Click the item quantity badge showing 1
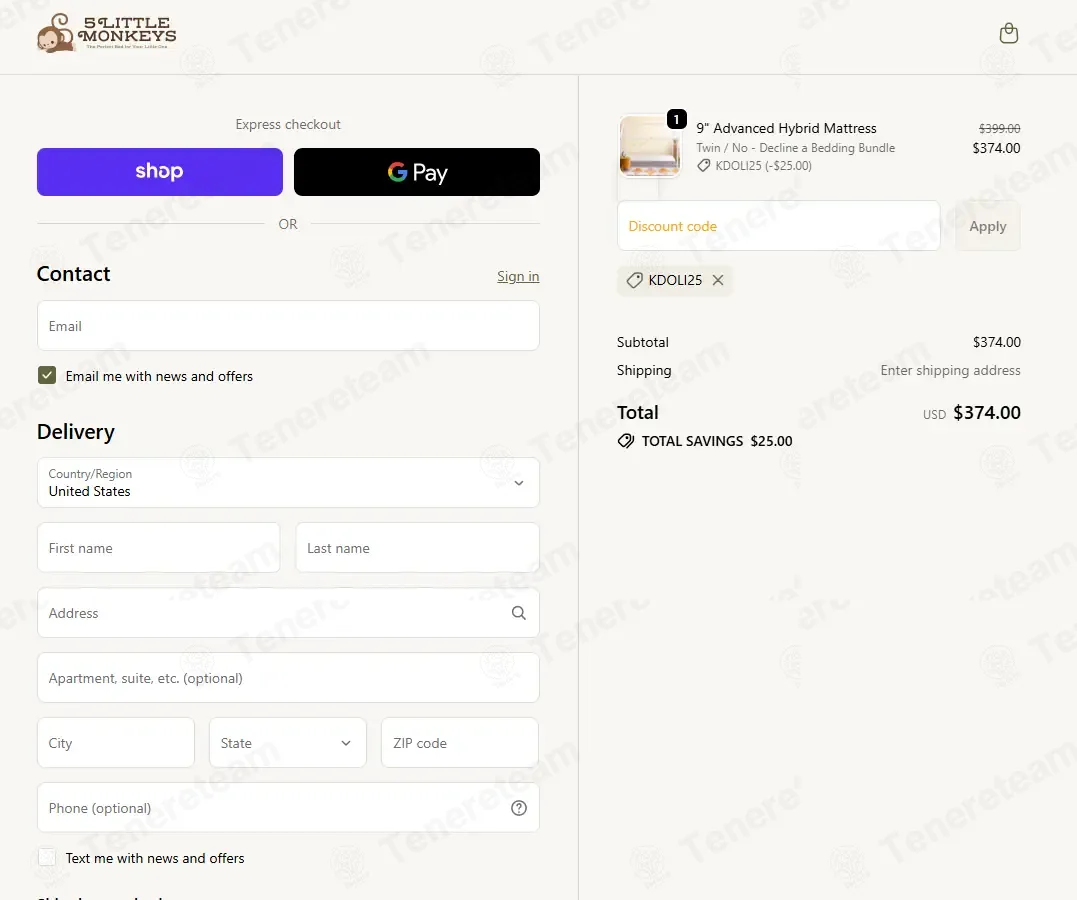Image resolution: width=1077 pixels, height=900 pixels. coord(677,120)
